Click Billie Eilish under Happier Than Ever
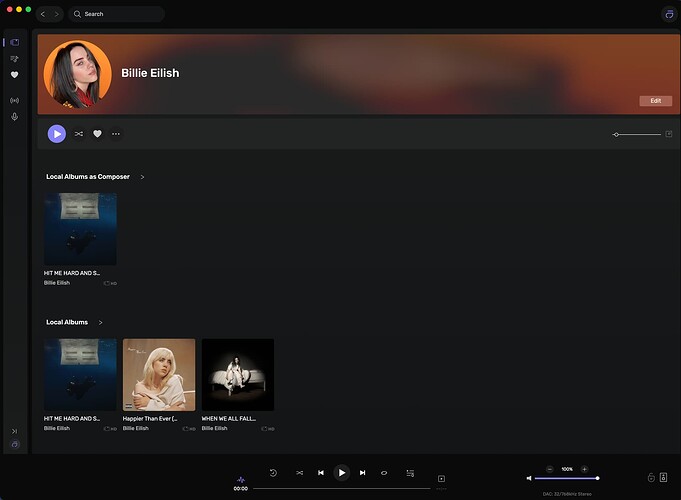The height and width of the screenshot is (500, 681). 136,428
